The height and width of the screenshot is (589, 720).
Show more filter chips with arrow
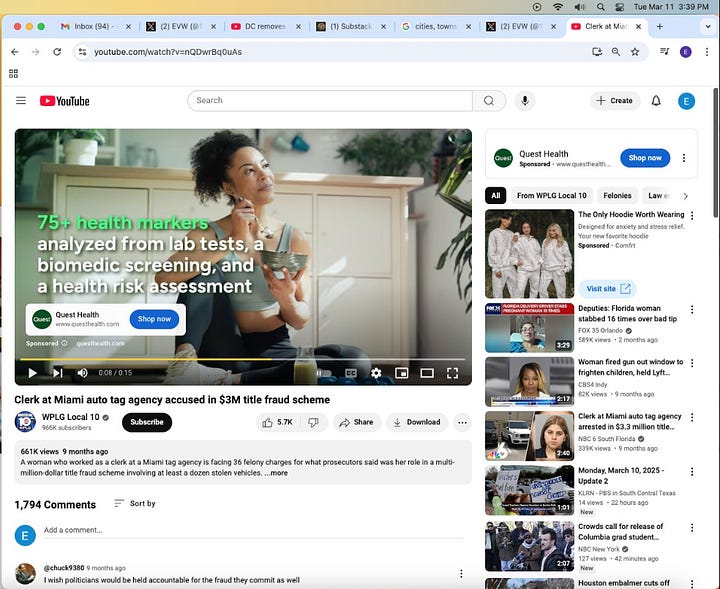[686, 196]
